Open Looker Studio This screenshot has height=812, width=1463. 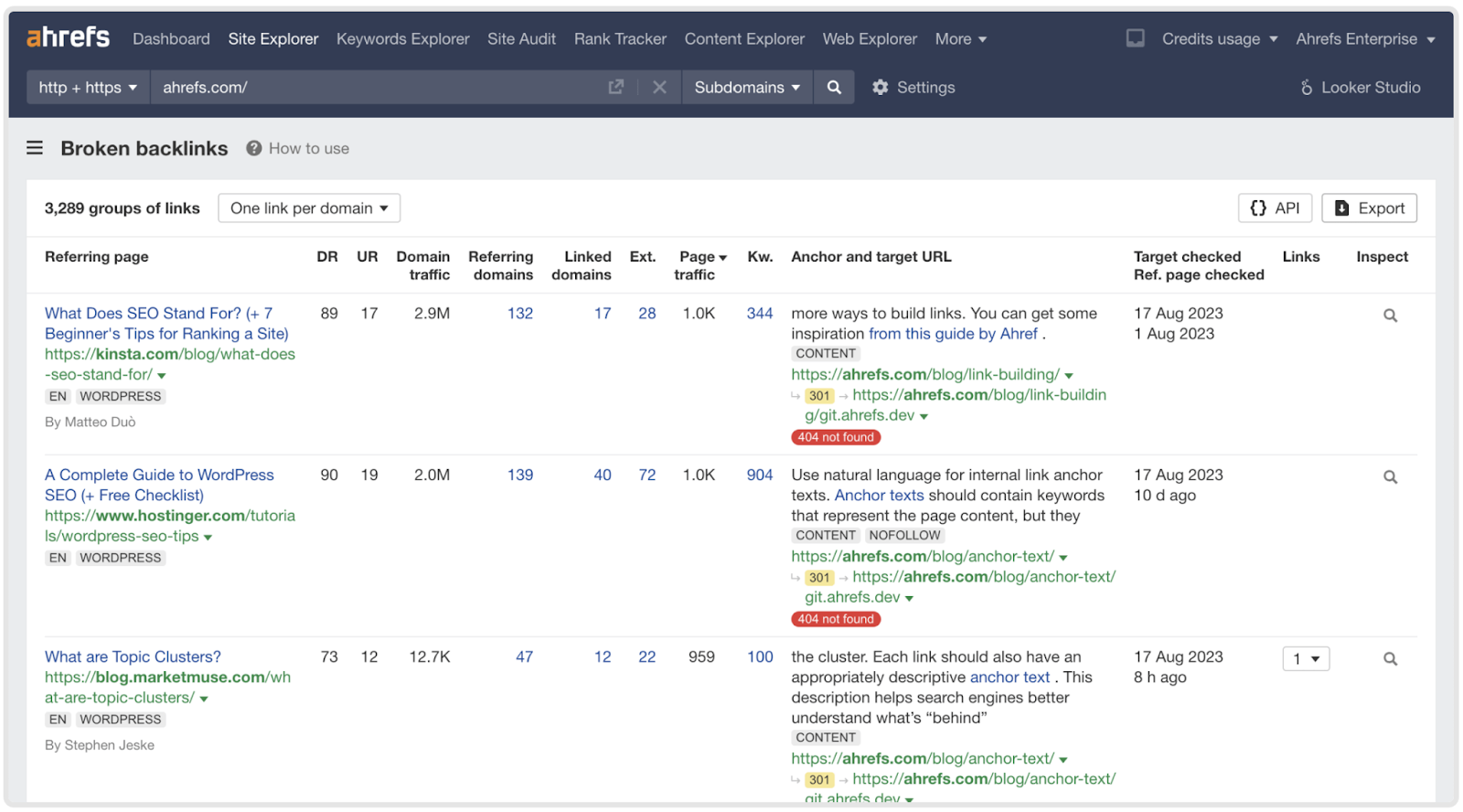(x=1361, y=88)
